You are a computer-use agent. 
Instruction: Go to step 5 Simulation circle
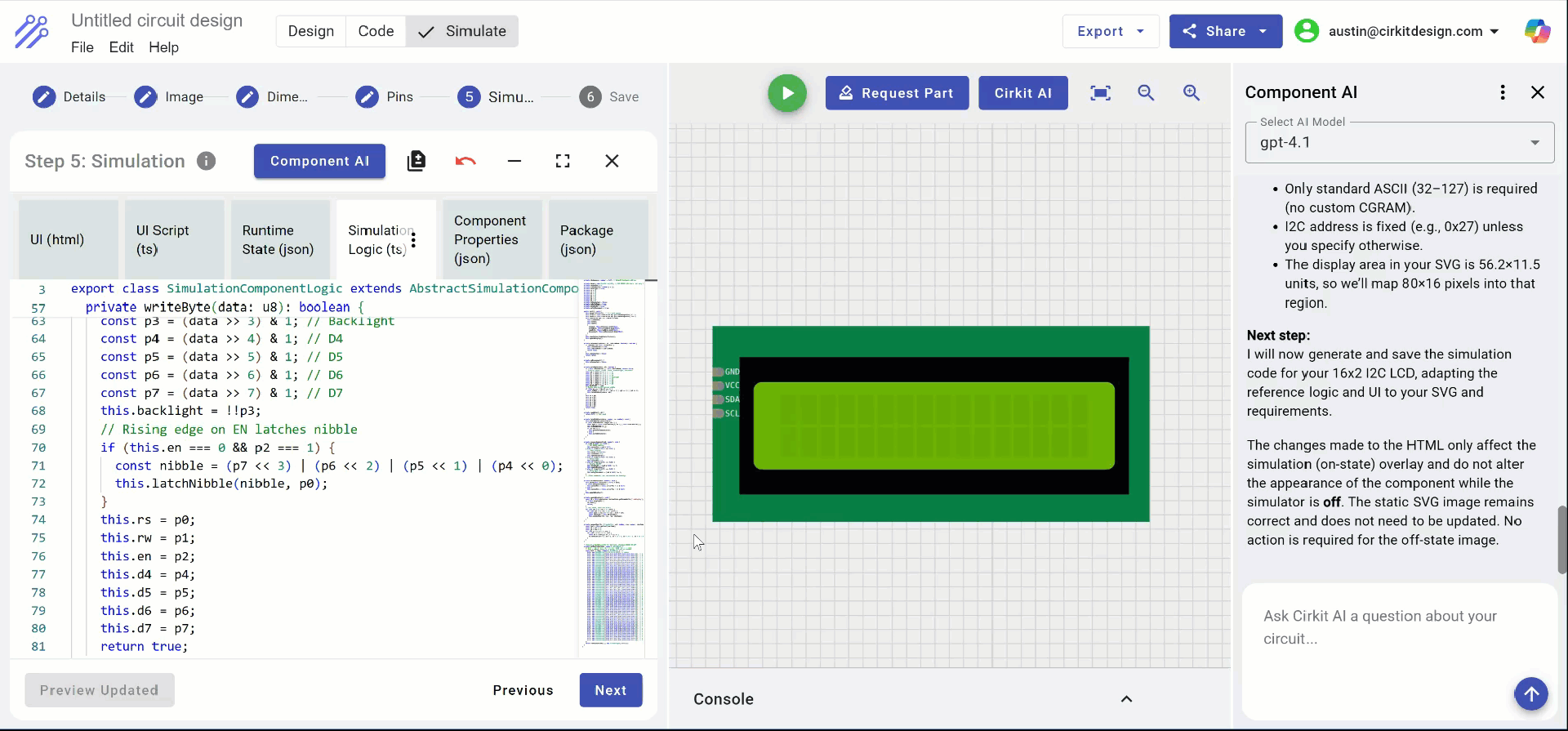(x=469, y=97)
